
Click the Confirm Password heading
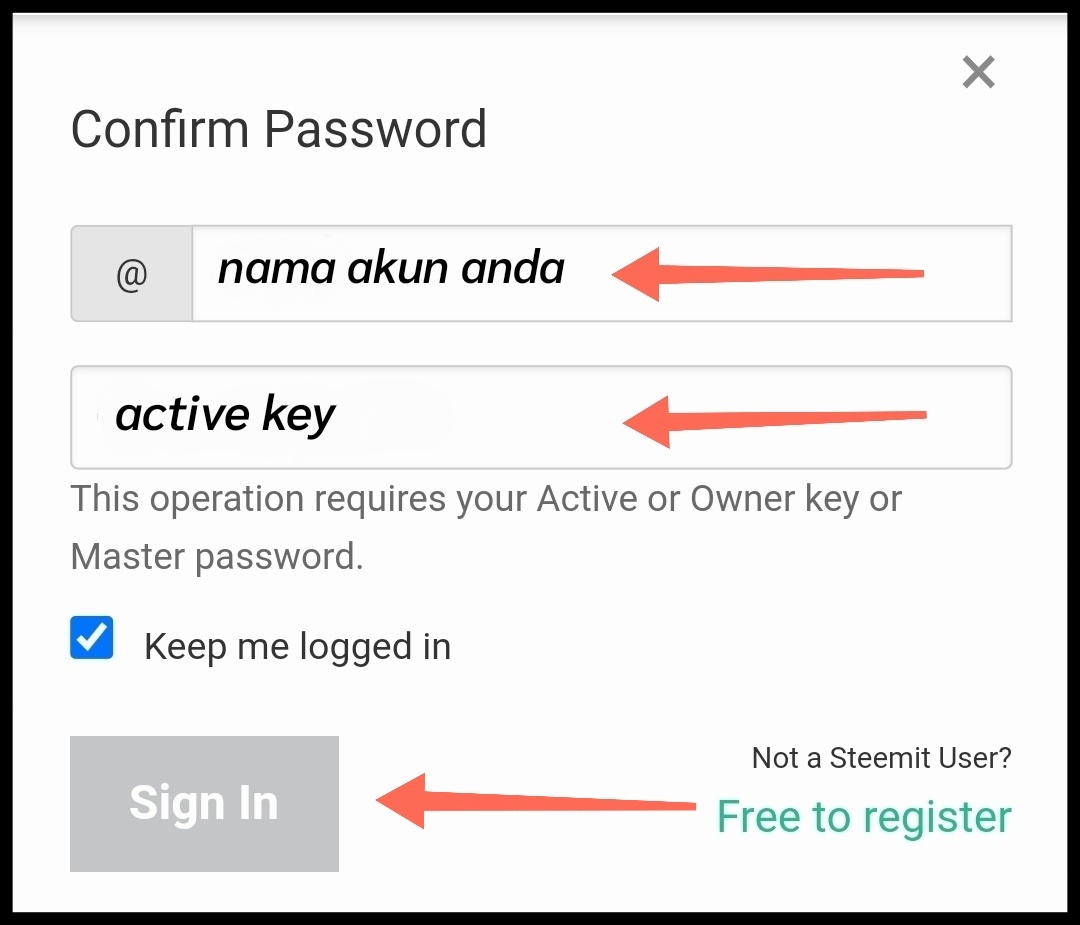(278, 130)
